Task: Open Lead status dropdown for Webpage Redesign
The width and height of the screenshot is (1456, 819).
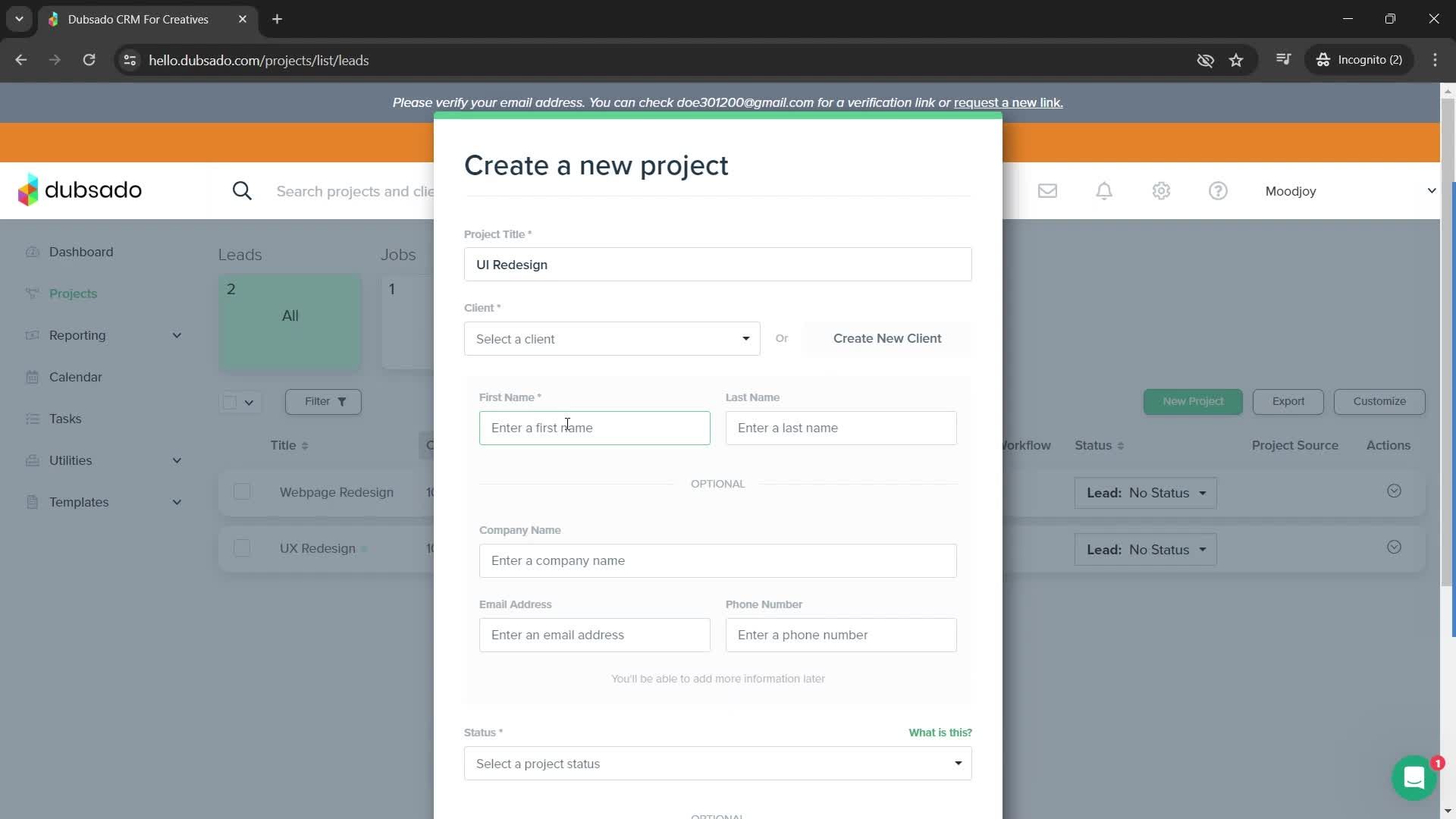Action: coord(1145,493)
